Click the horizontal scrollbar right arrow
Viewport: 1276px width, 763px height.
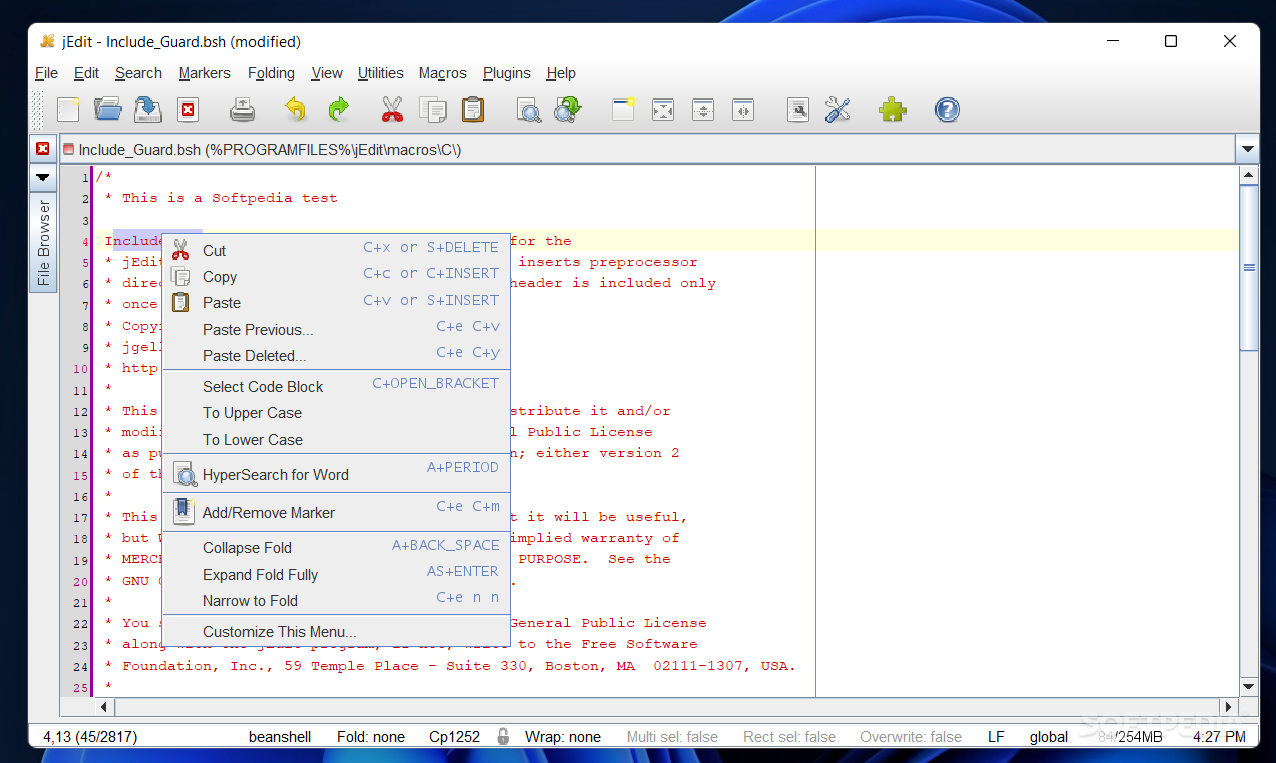pos(1229,707)
